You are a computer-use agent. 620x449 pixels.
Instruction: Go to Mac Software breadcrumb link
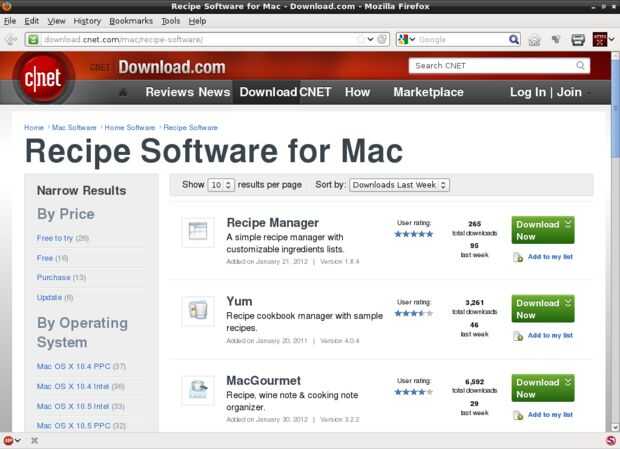[74, 128]
